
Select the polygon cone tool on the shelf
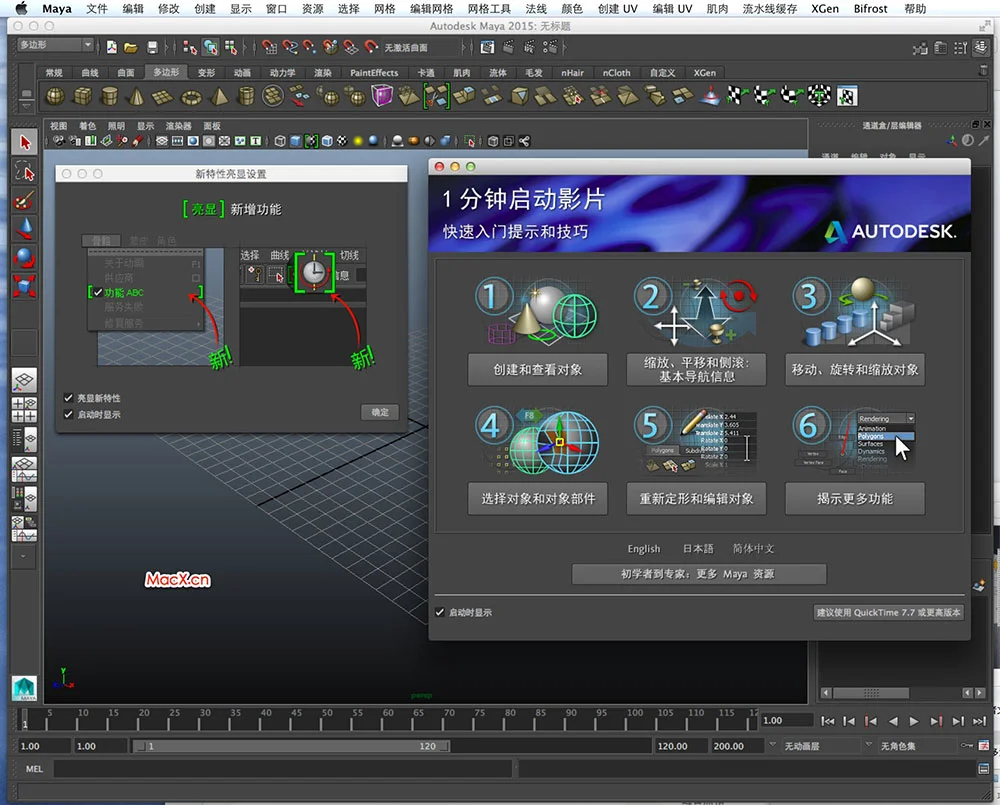137,95
